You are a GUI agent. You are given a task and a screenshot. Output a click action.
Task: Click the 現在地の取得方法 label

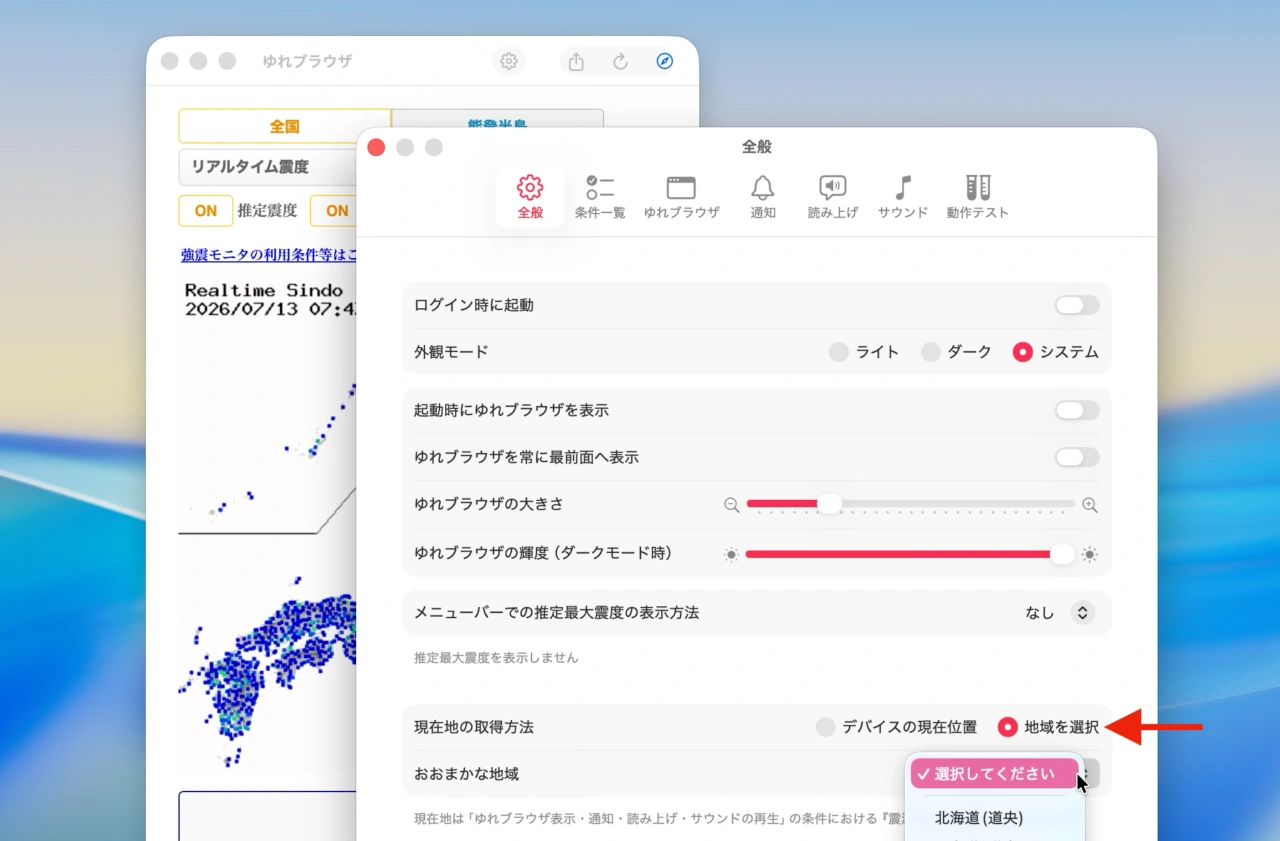(x=474, y=727)
